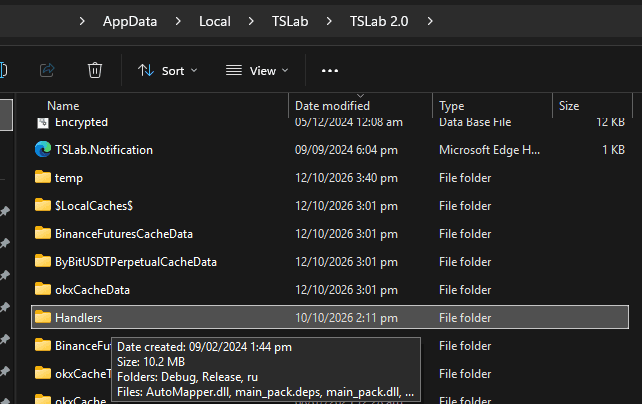
Task: Click TSLab 2.0 breadcrumb segment
Action: tap(379, 21)
